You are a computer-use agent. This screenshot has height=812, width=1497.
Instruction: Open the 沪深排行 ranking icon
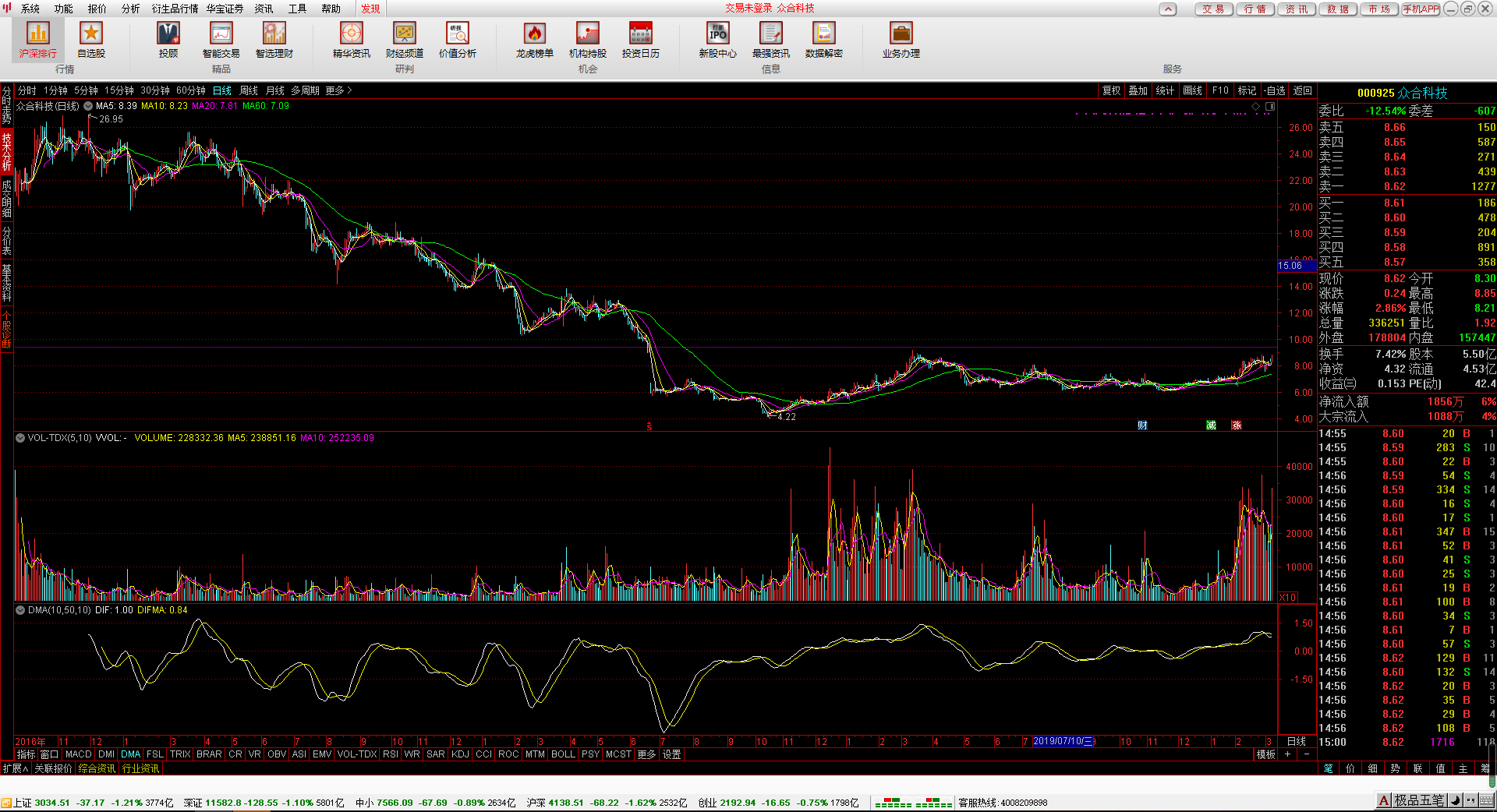coord(38,40)
